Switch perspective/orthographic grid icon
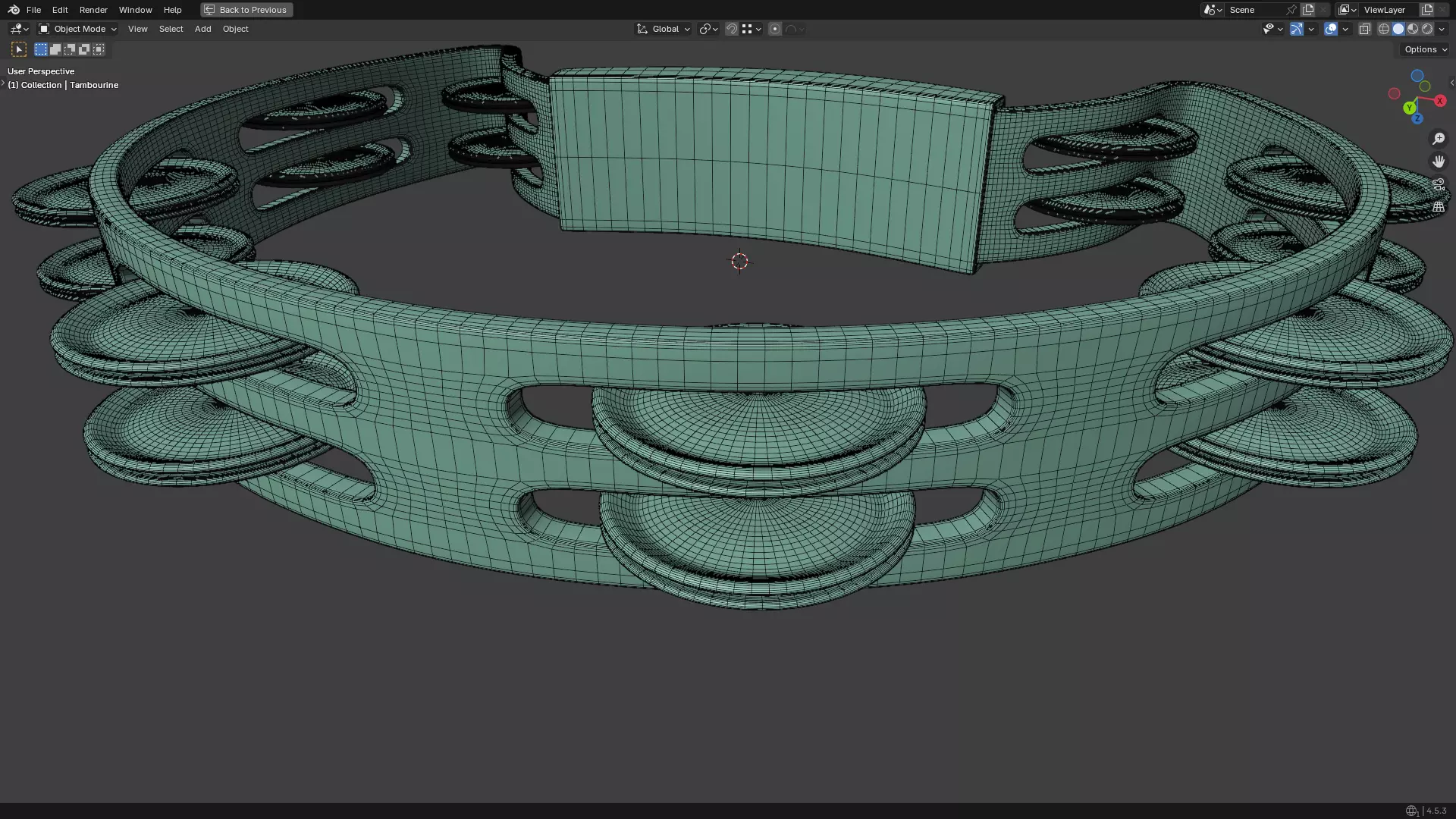The image size is (1456, 819). 1438,207
